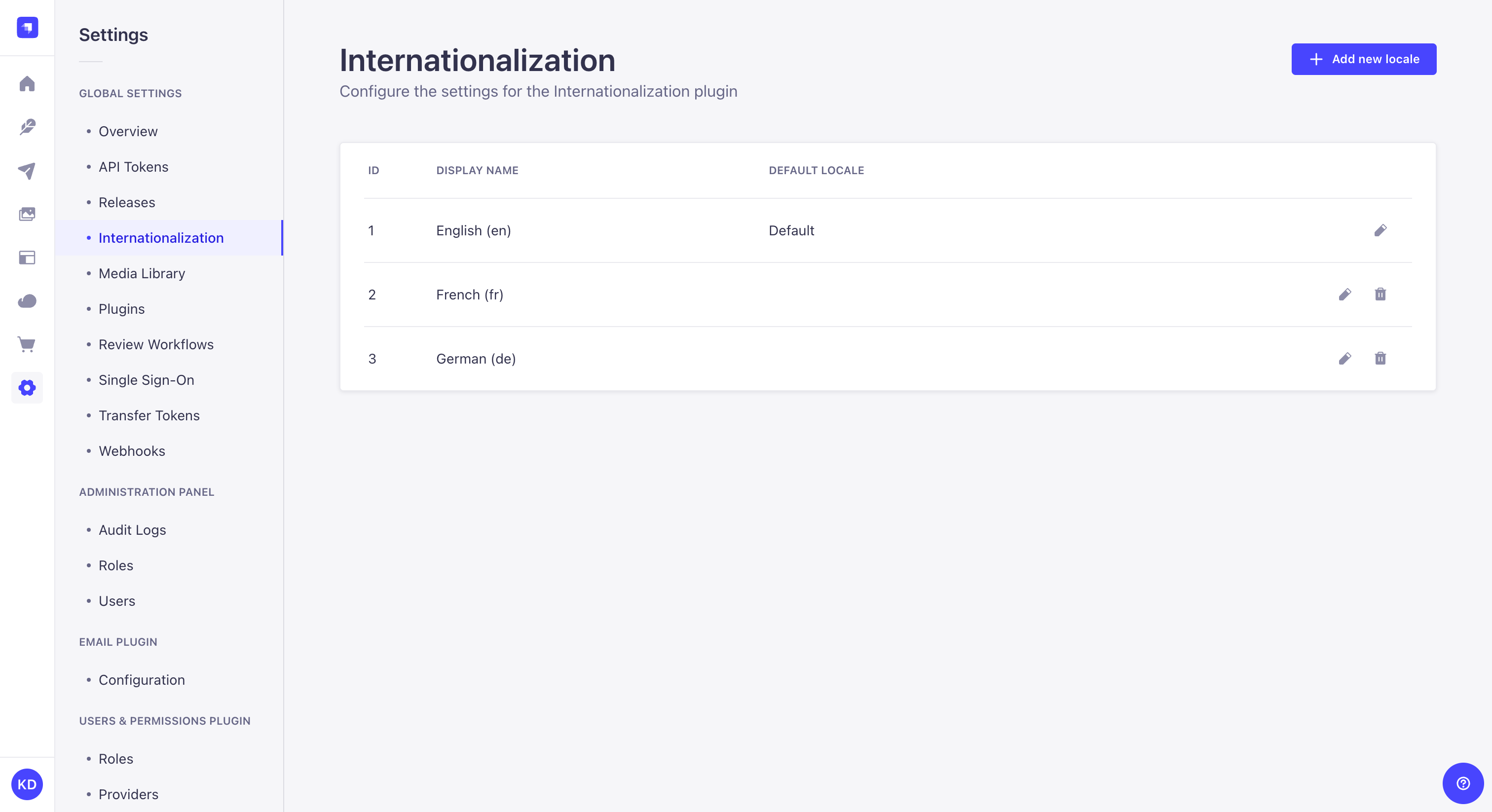Click the Add new locale button
Viewport: 1492px width, 812px height.
coord(1363,59)
